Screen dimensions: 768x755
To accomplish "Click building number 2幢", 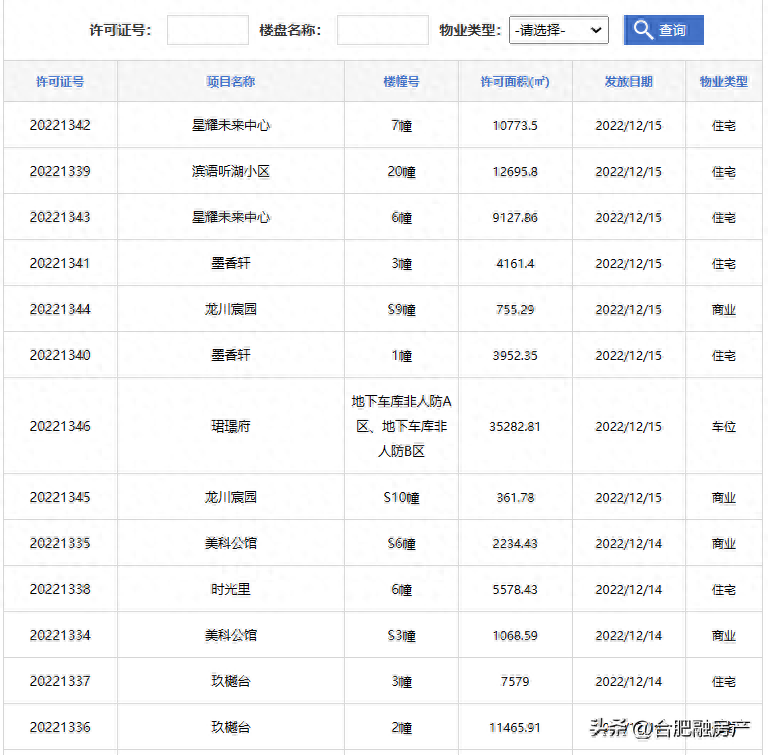I will (401, 728).
